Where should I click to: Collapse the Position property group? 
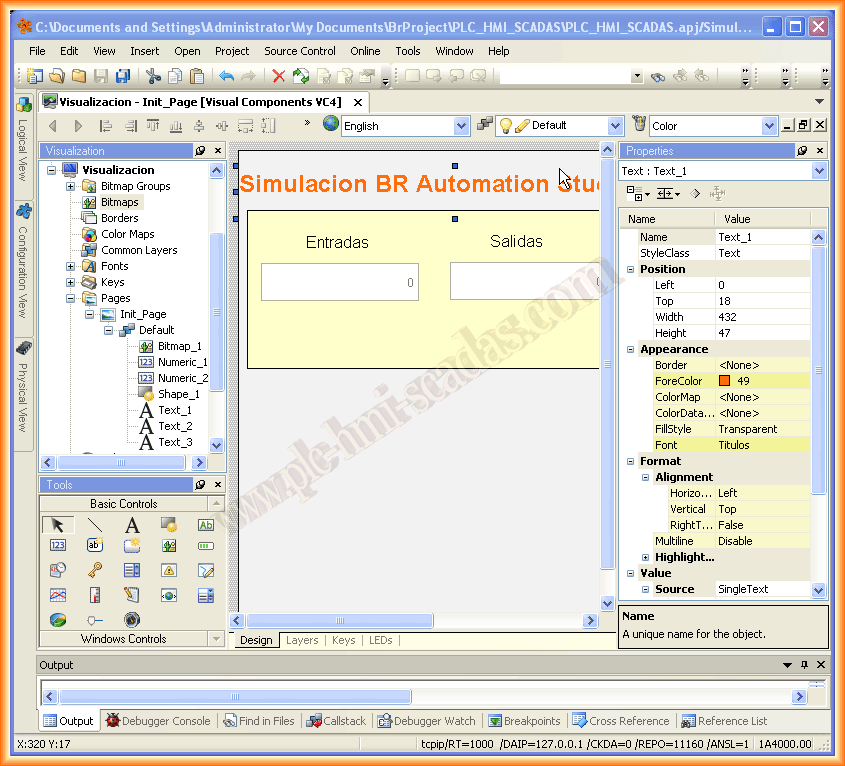click(x=631, y=269)
